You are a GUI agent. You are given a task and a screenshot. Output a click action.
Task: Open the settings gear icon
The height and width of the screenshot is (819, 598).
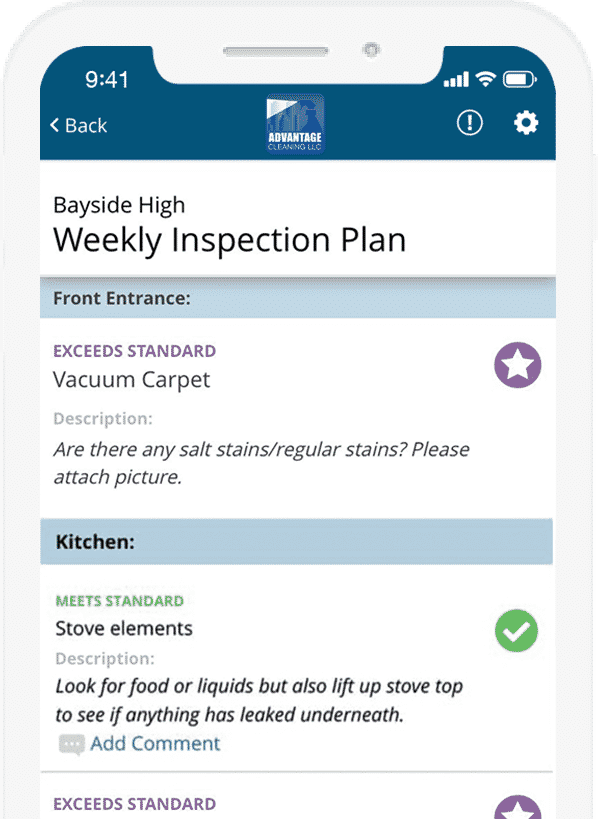pyautogui.click(x=525, y=123)
